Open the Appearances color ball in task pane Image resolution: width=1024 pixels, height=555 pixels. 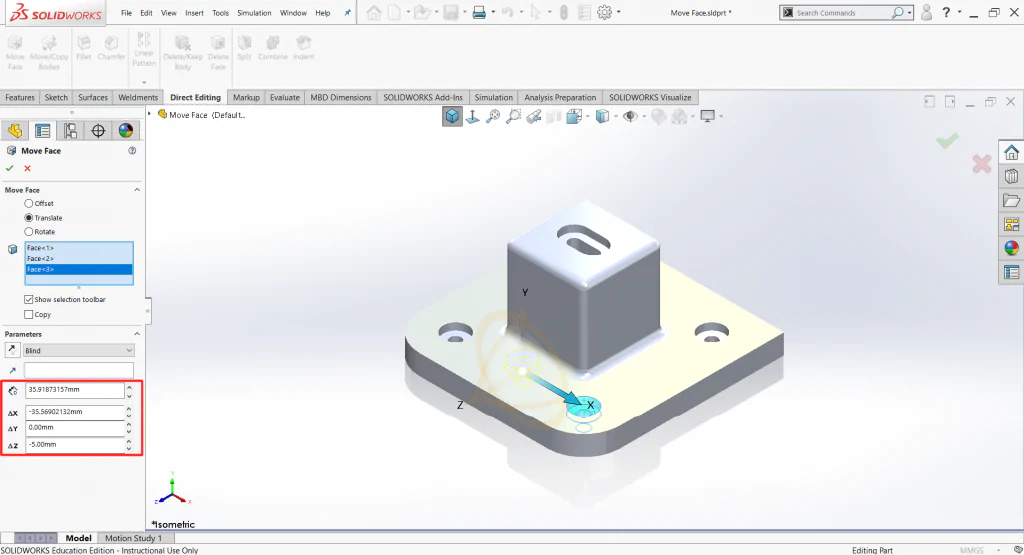click(x=1012, y=248)
